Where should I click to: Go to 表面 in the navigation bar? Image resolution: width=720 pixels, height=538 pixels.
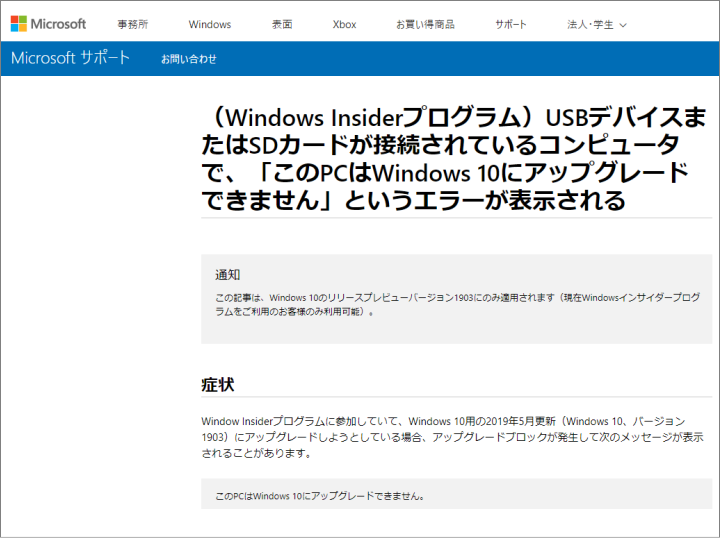[281, 24]
